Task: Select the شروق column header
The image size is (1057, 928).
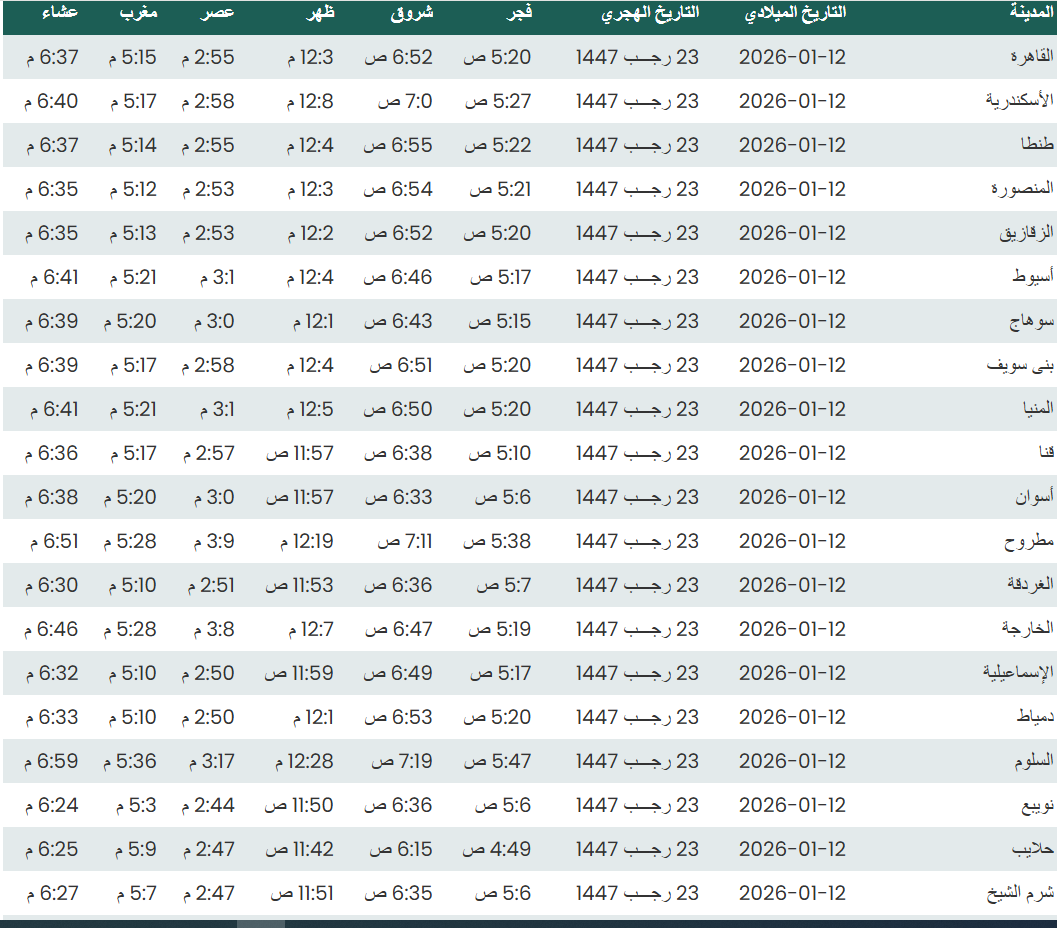Action: [x=411, y=13]
